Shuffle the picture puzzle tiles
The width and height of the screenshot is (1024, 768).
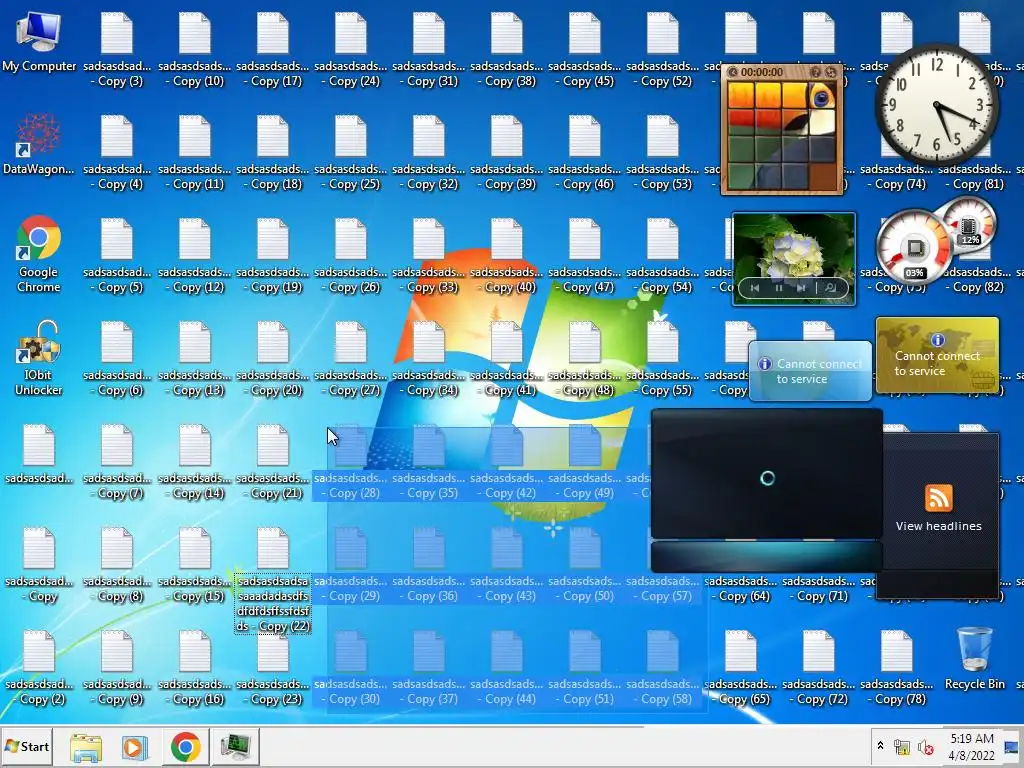coord(831,72)
